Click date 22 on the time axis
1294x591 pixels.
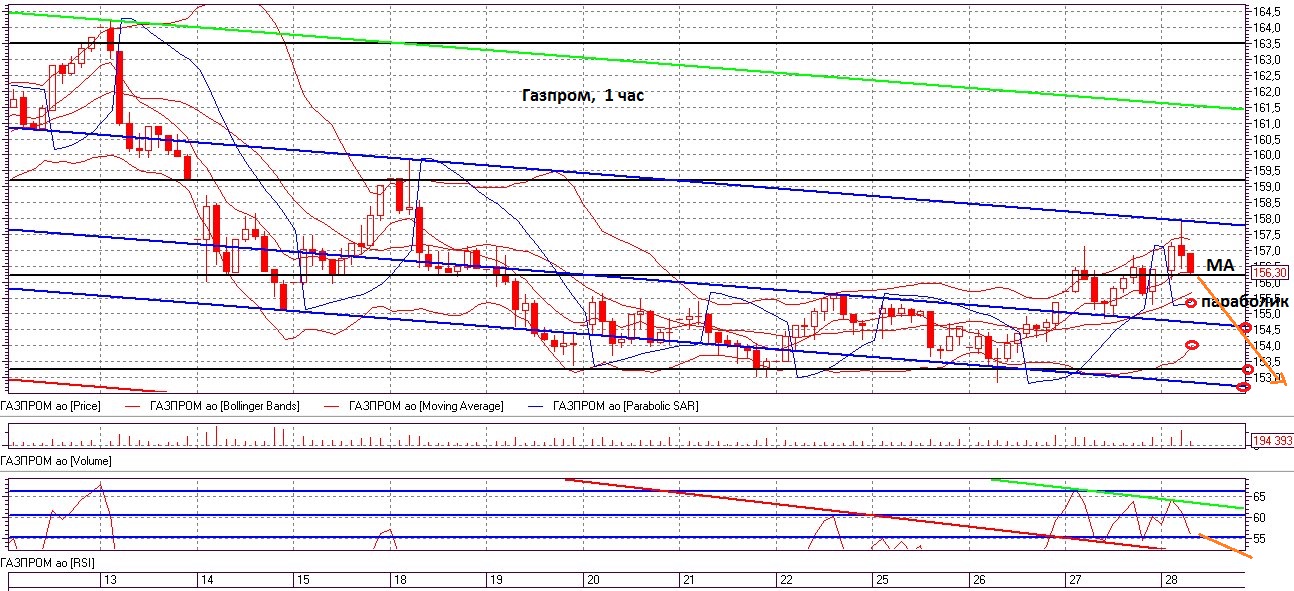point(785,580)
